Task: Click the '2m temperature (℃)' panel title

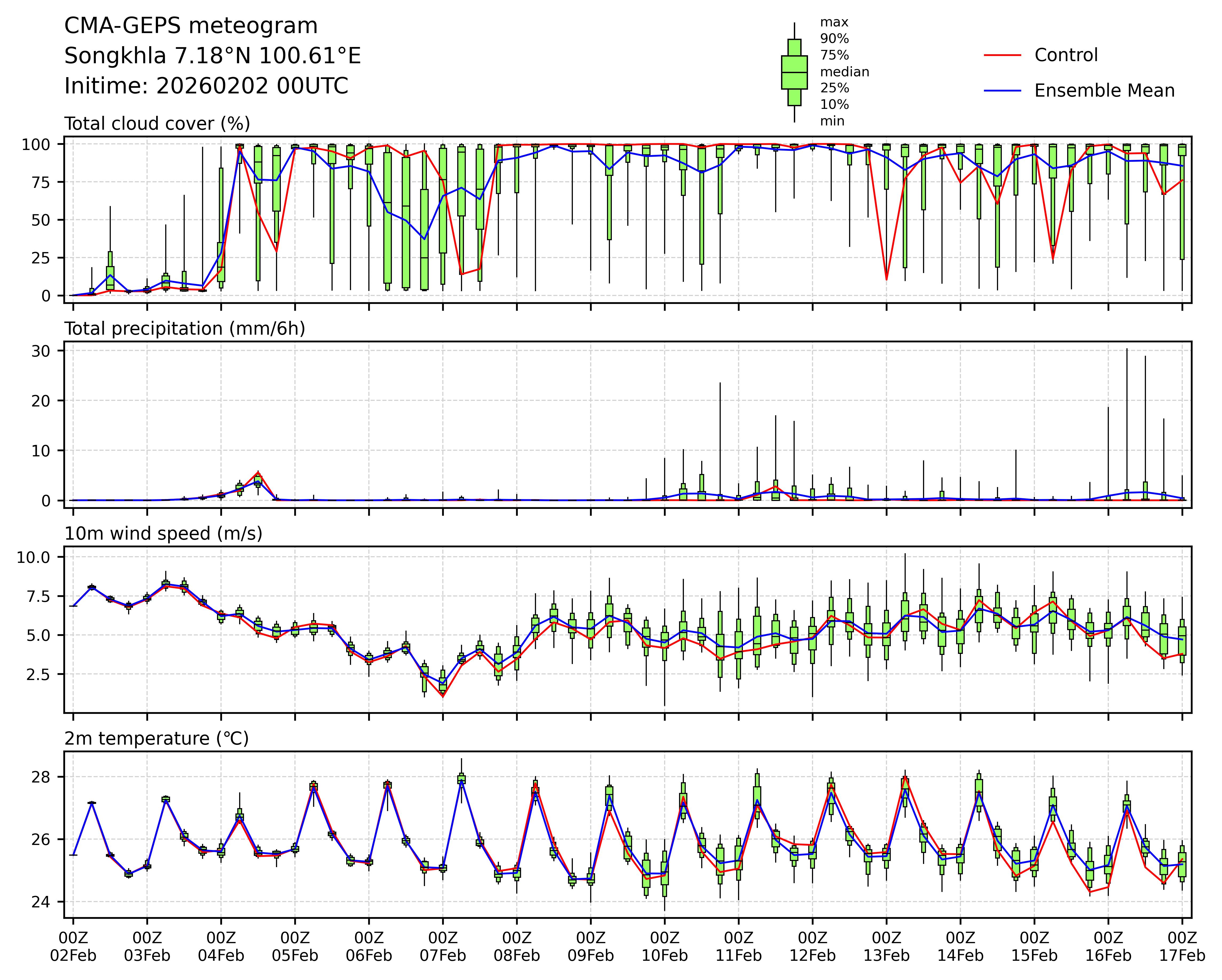Action: tap(156, 738)
